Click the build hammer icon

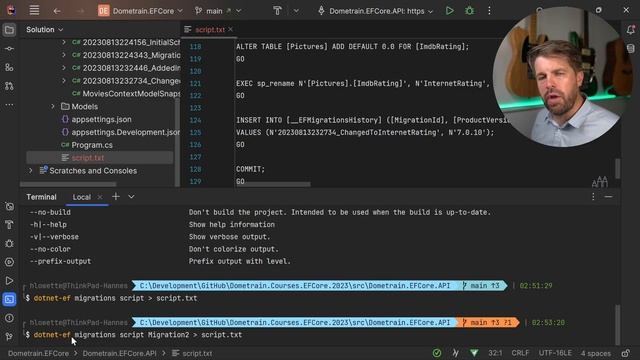[277, 11]
